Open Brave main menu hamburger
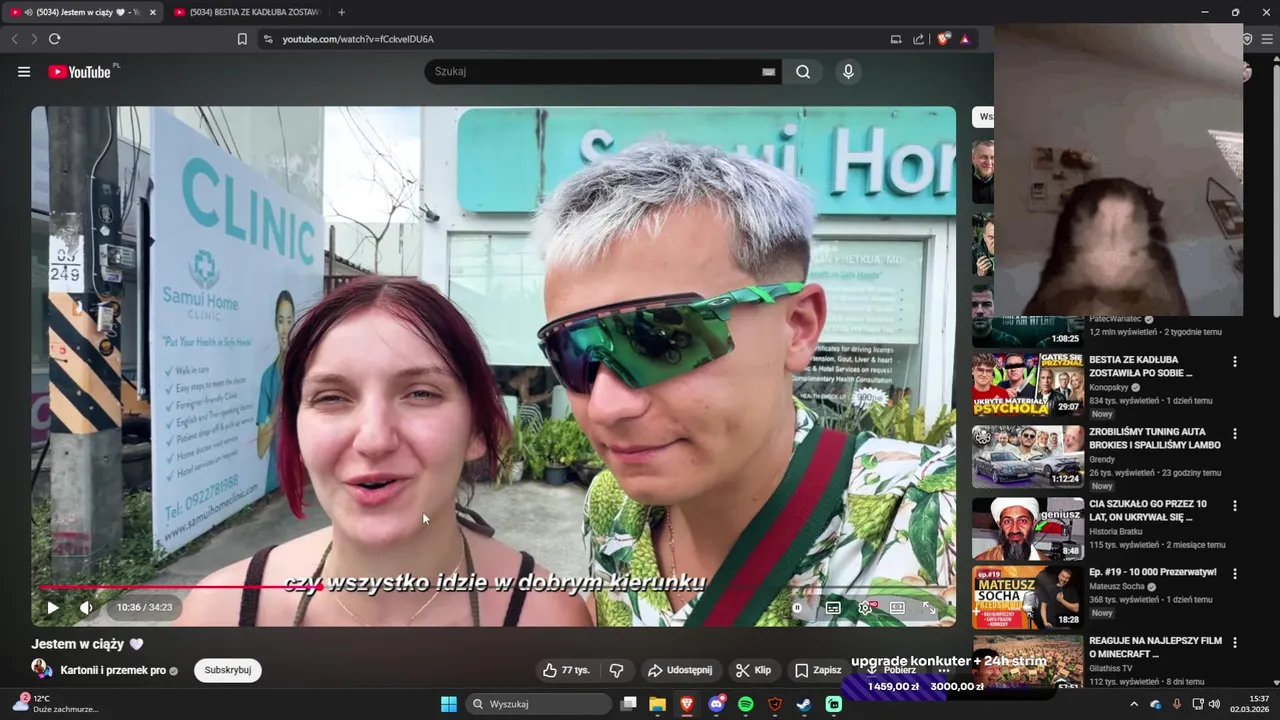Screen dimensions: 1280x720 pos(1267,39)
